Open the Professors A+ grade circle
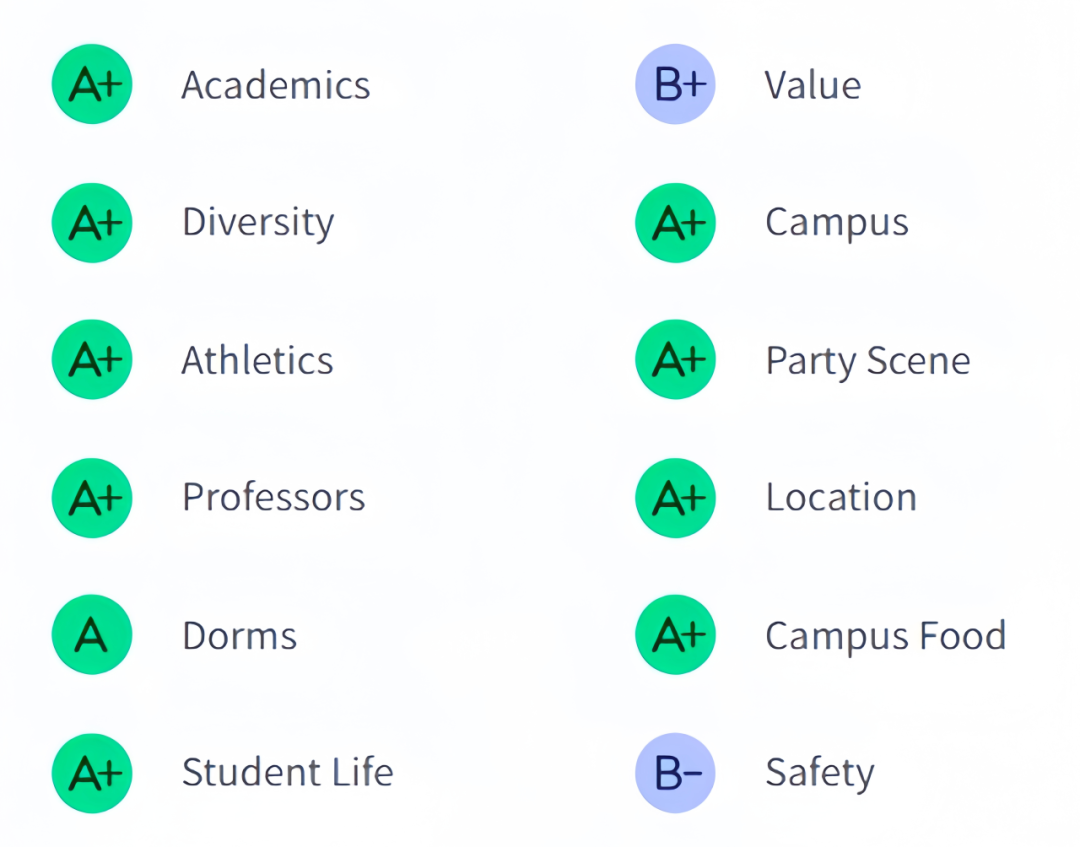Viewport: 1080px width, 847px height. coord(92,497)
